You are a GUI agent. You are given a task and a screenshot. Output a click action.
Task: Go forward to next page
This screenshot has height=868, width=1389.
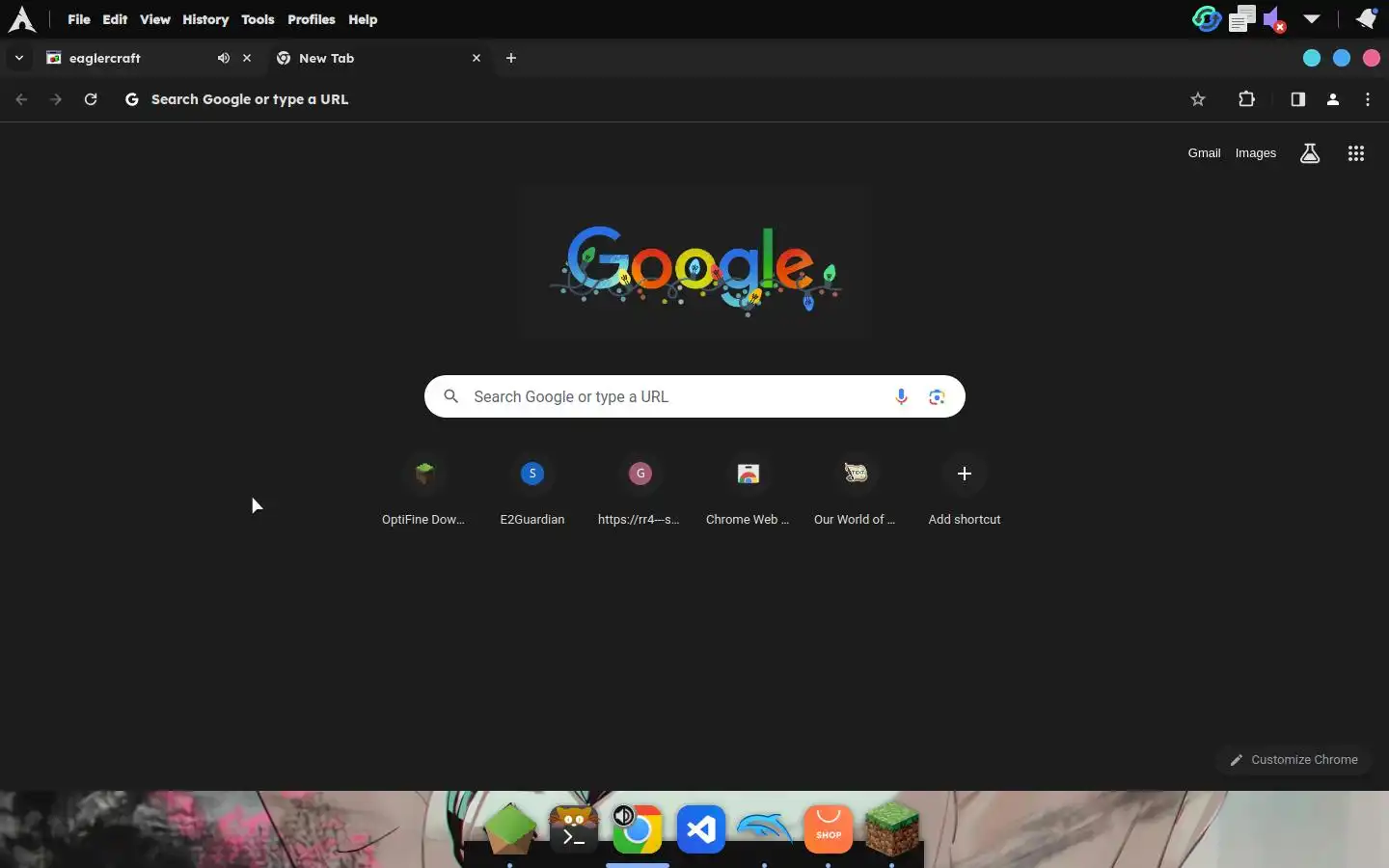click(x=56, y=99)
